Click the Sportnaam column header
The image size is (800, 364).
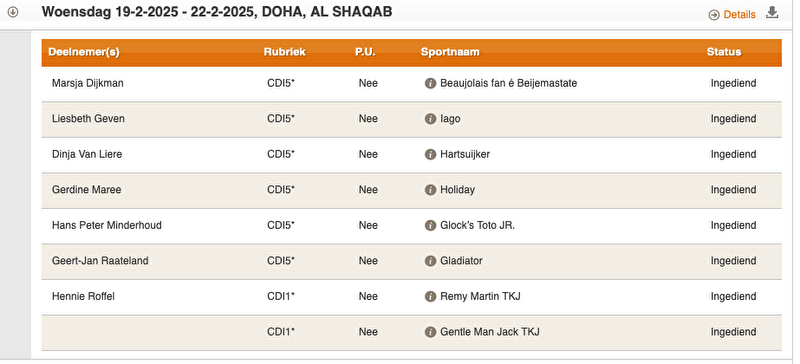tap(450, 52)
